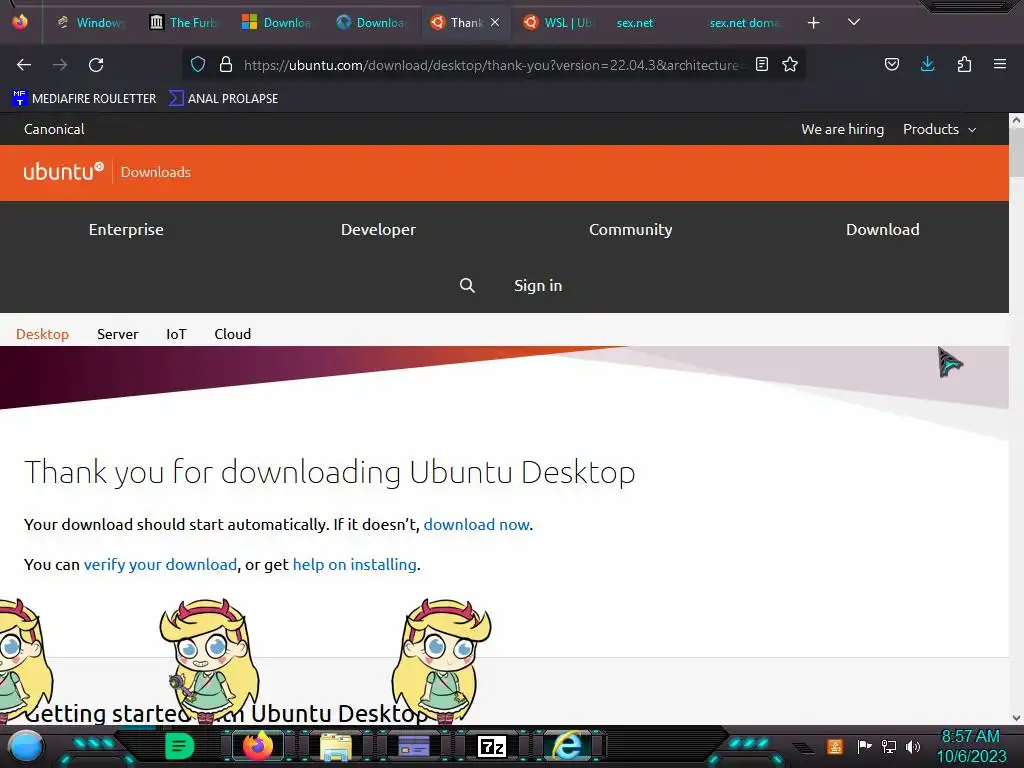This screenshot has height=768, width=1024.
Task: Select the Server sub-navigation tab
Action: tap(118, 334)
